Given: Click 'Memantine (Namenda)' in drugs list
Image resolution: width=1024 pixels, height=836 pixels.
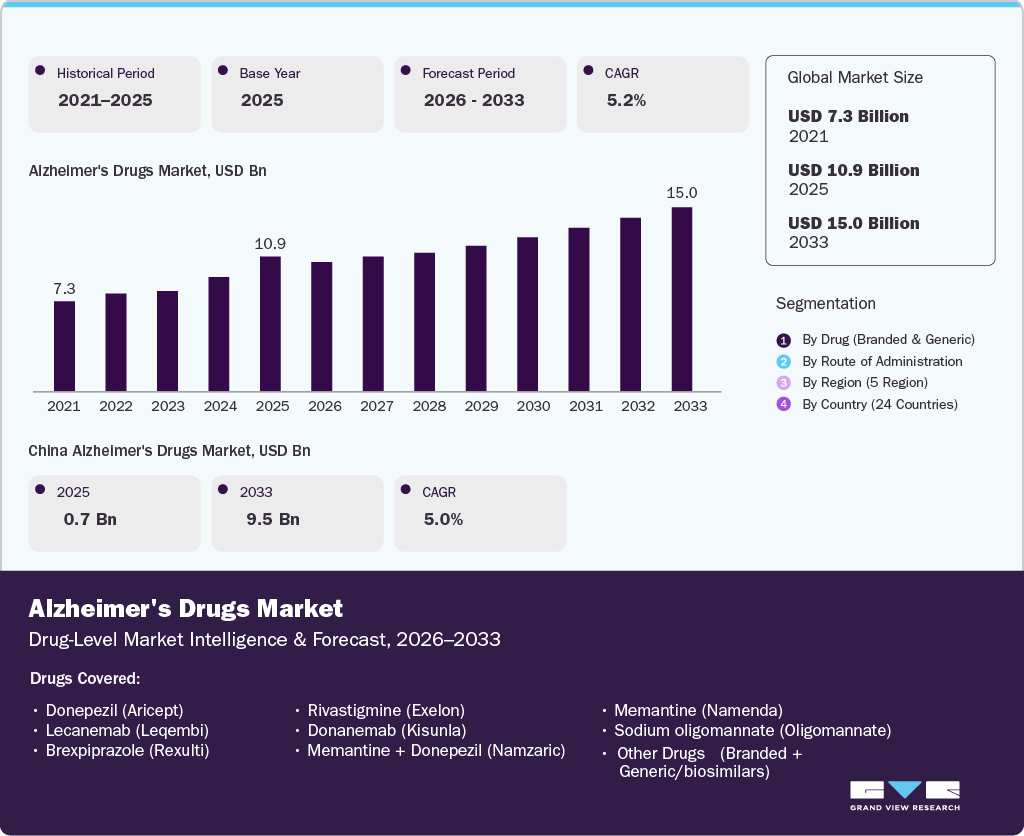Looking at the screenshot, I should point(698,711).
